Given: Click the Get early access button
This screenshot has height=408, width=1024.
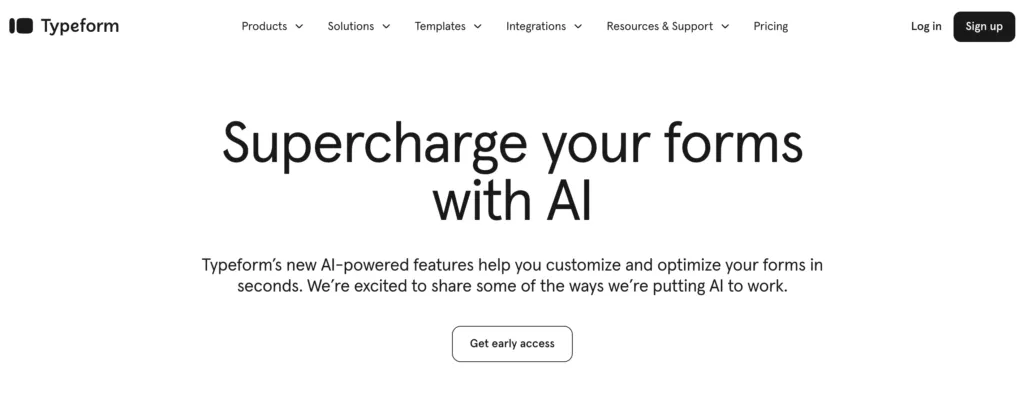Looking at the screenshot, I should 512,343.
